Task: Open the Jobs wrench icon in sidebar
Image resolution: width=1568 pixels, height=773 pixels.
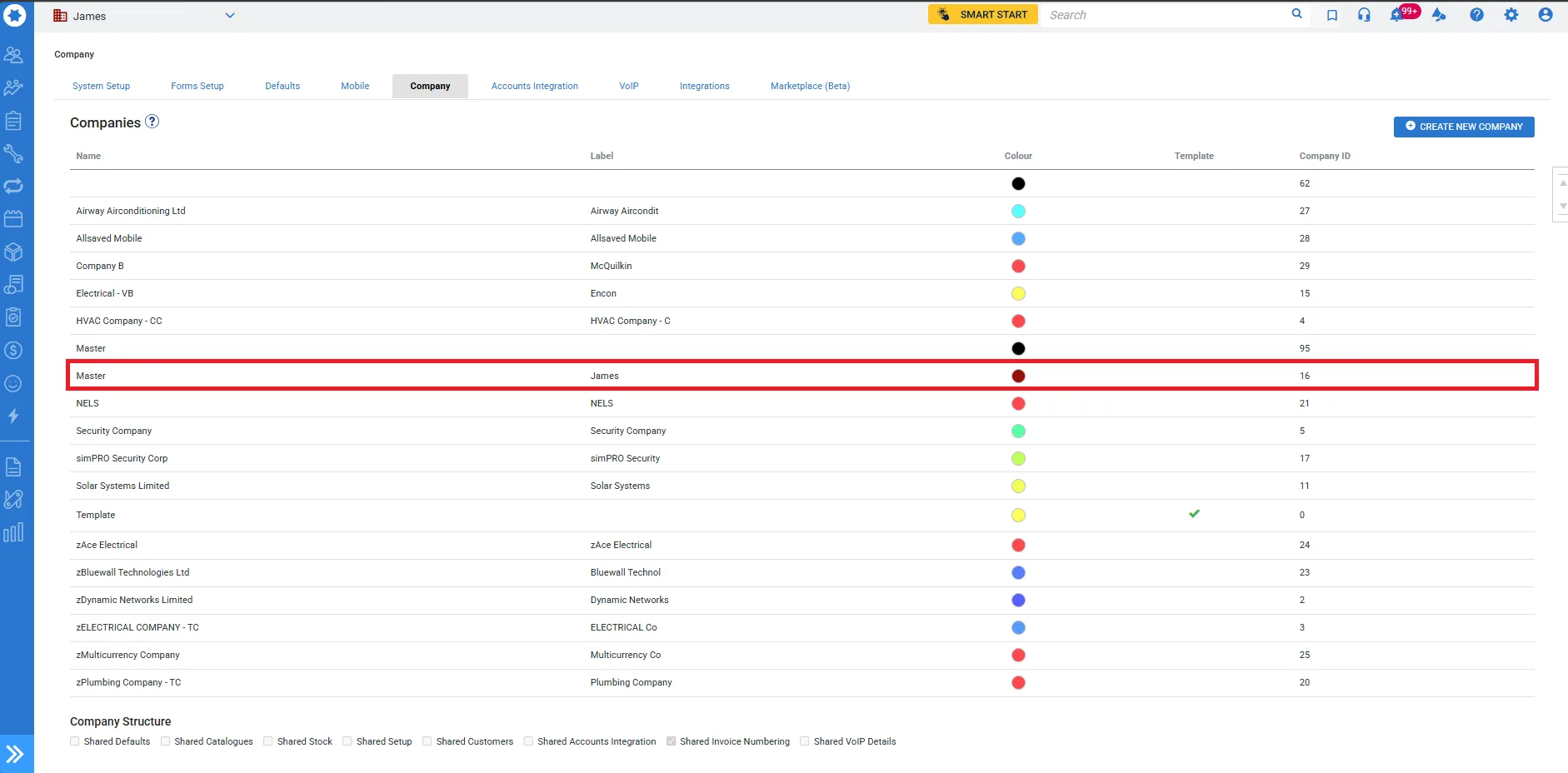Action: point(13,153)
